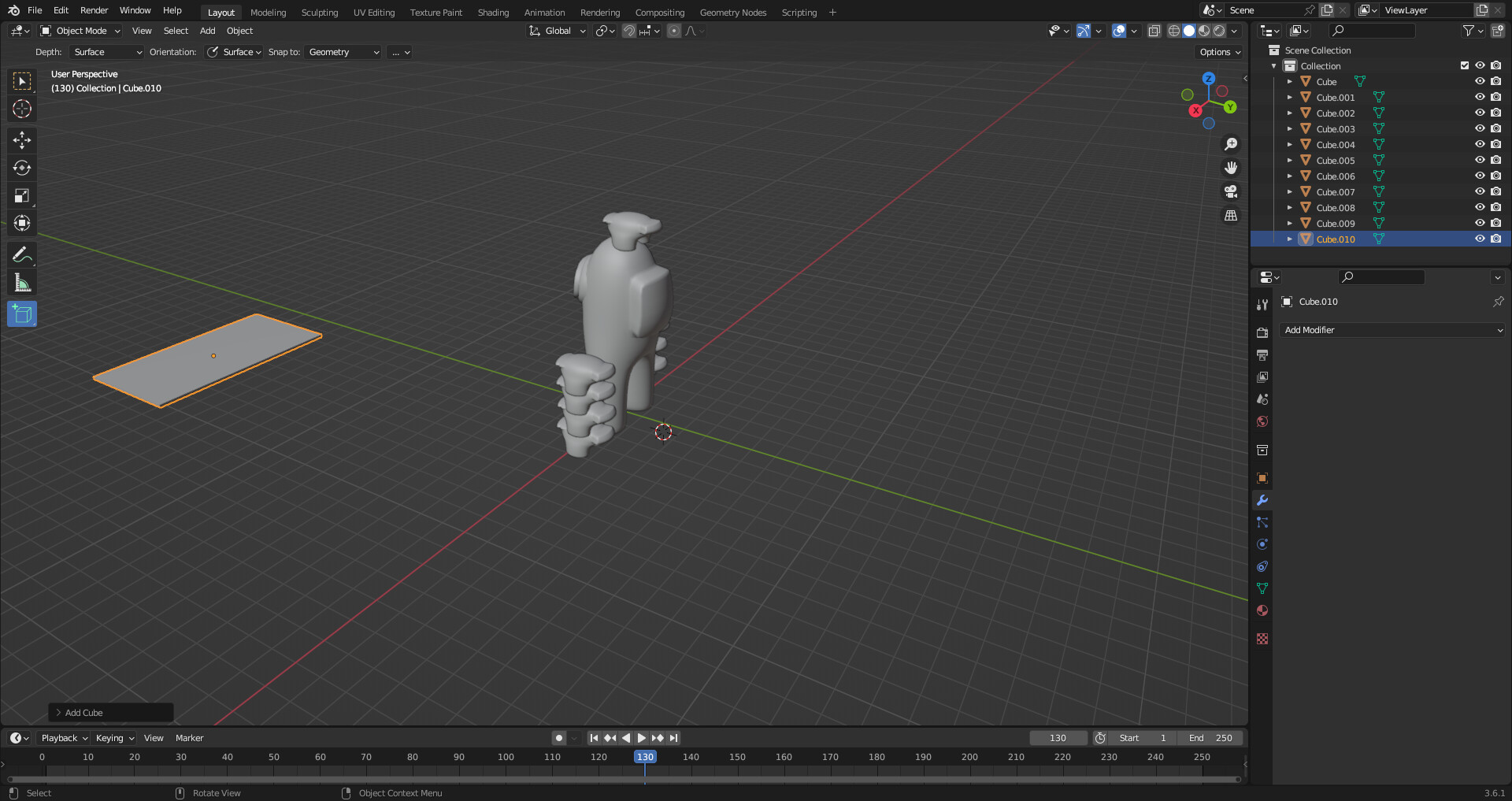Toggle Collection exclude checkbox
Screen dimensions: 1512x801
pos(1465,65)
